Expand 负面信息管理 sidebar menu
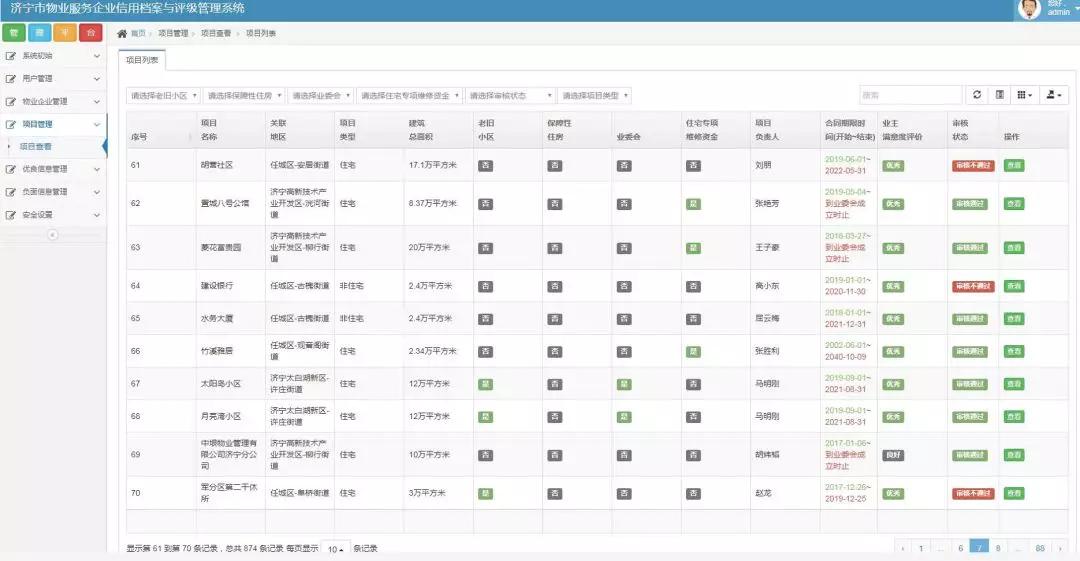1080x561 pixels. tap(53, 192)
